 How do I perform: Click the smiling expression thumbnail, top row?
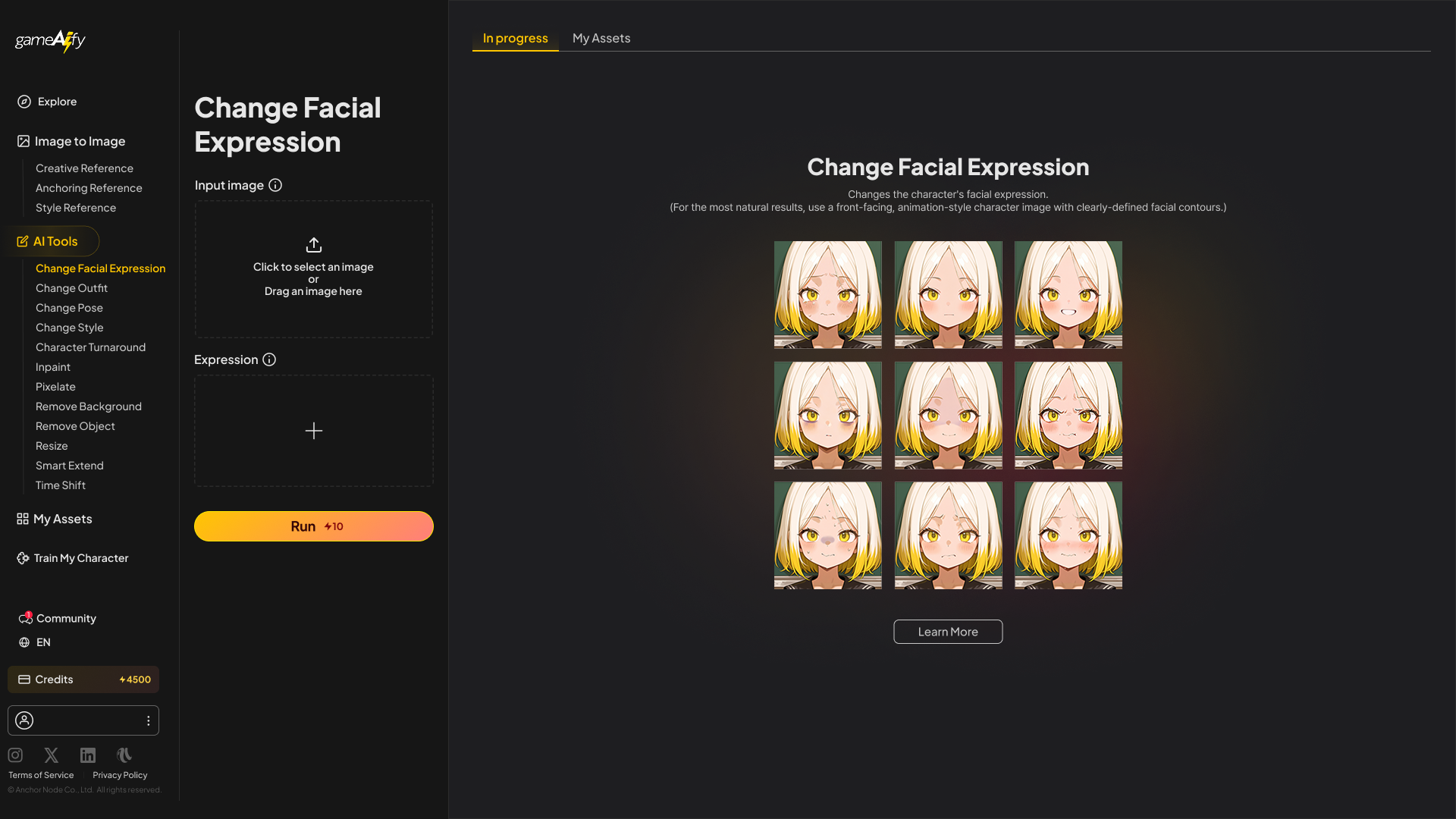(1068, 295)
